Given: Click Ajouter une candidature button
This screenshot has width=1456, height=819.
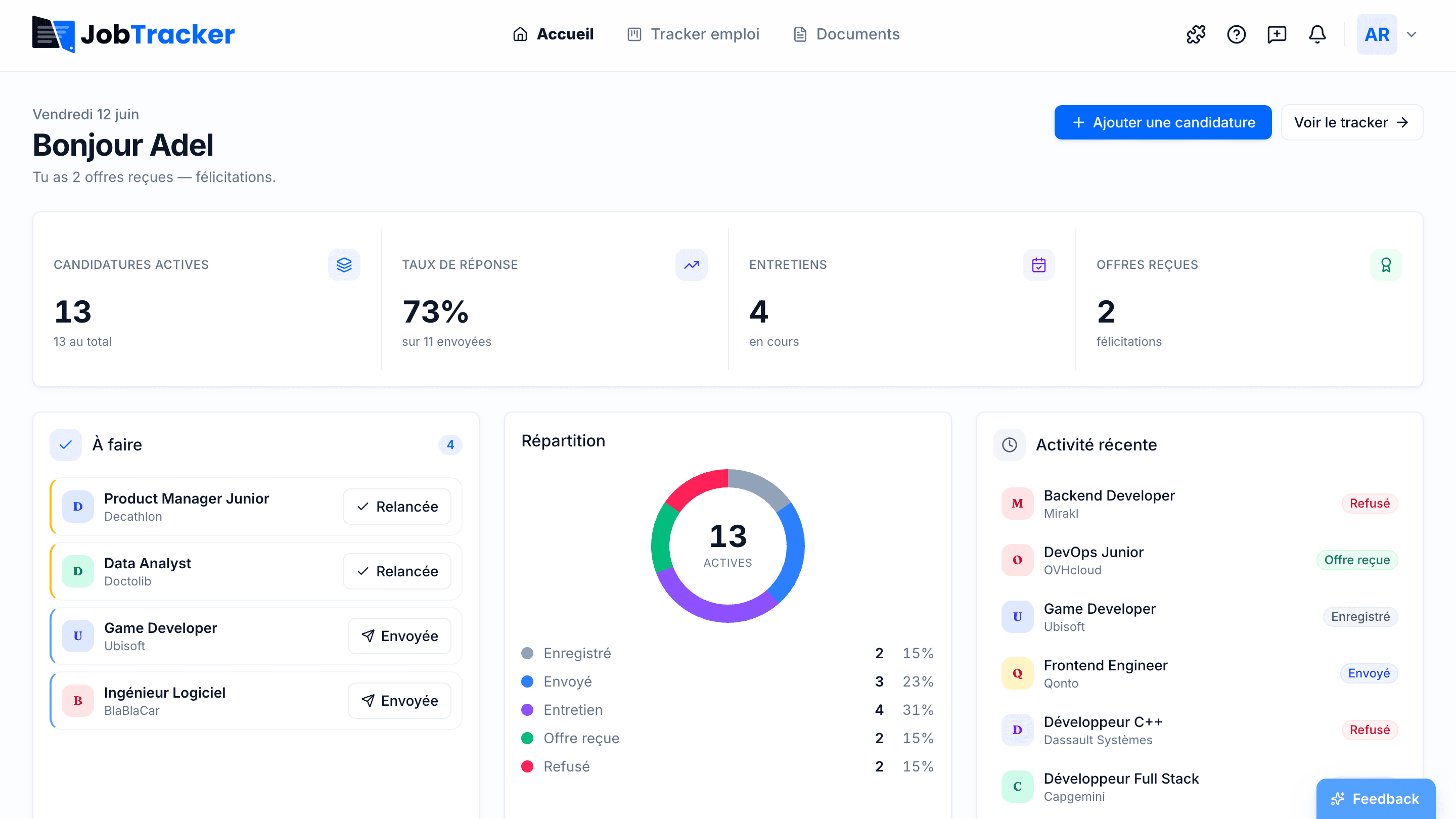Looking at the screenshot, I should point(1163,122).
